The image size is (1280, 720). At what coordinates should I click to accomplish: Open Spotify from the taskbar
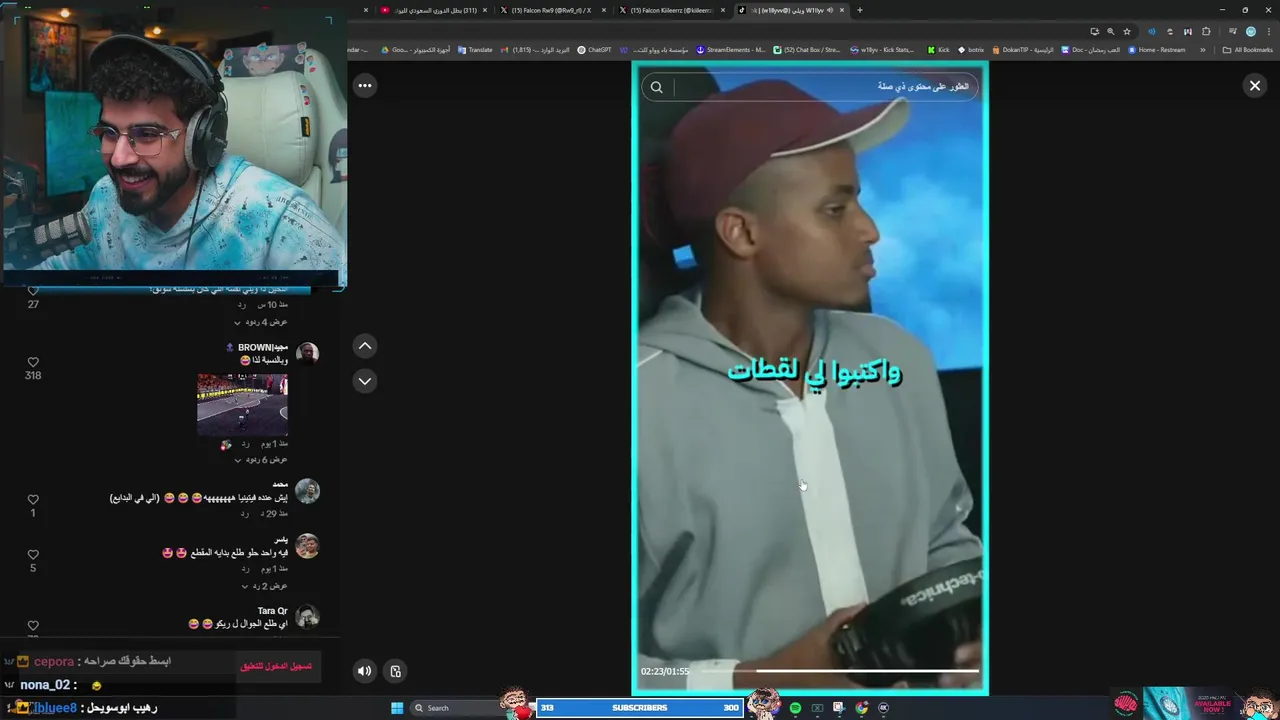[x=795, y=708]
